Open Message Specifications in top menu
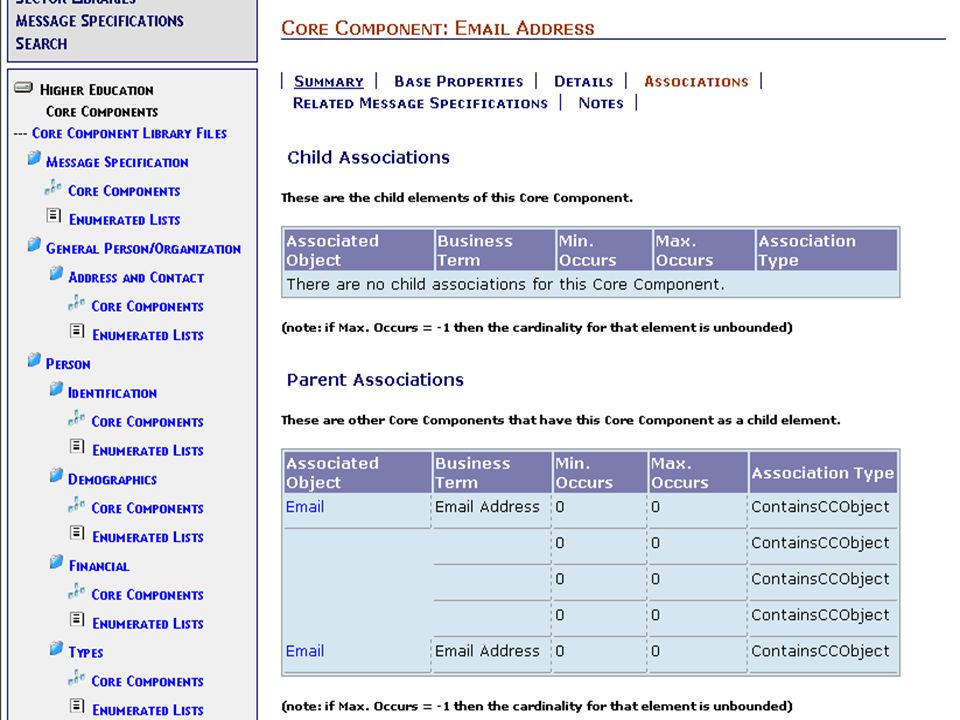 (100, 21)
